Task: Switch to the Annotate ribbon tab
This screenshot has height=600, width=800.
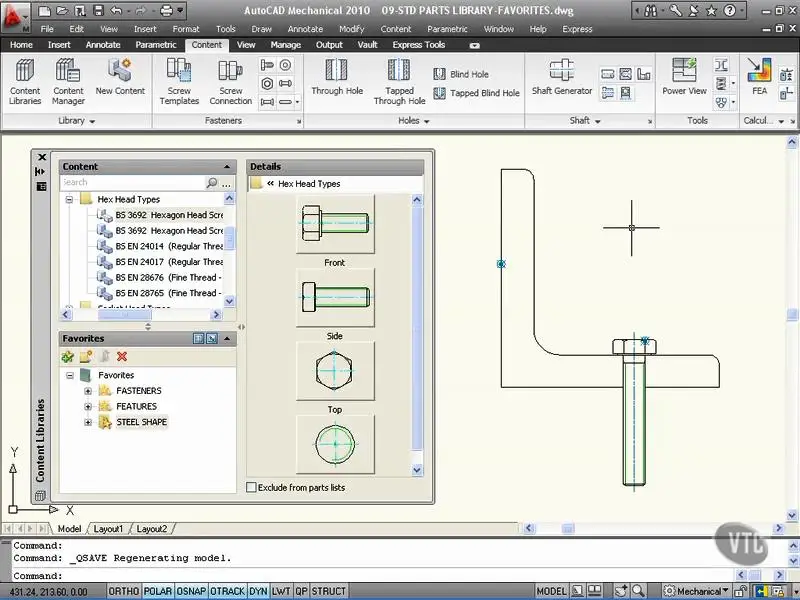Action: (x=103, y=45)
